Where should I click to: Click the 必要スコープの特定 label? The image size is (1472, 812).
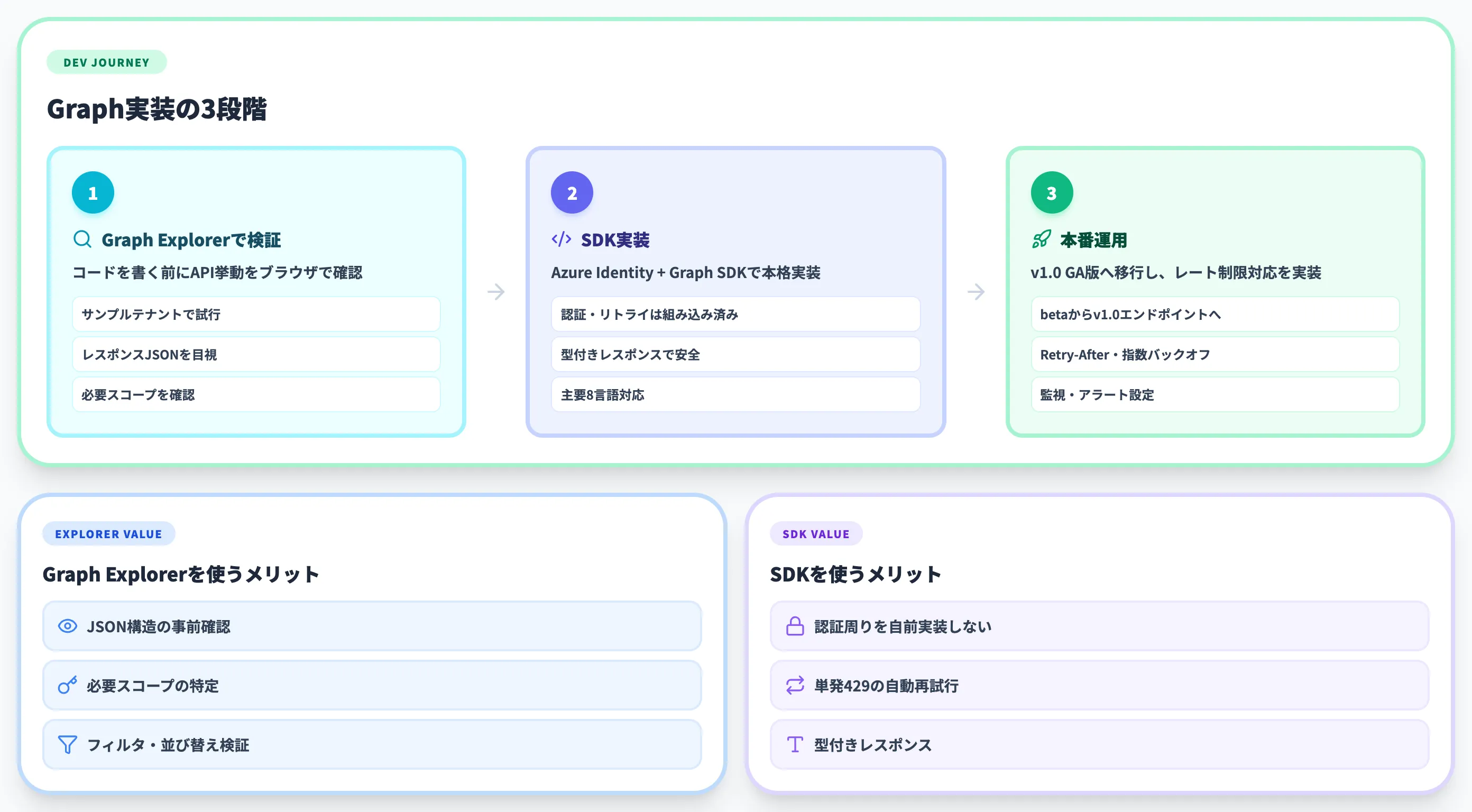(x=153, y=686)
